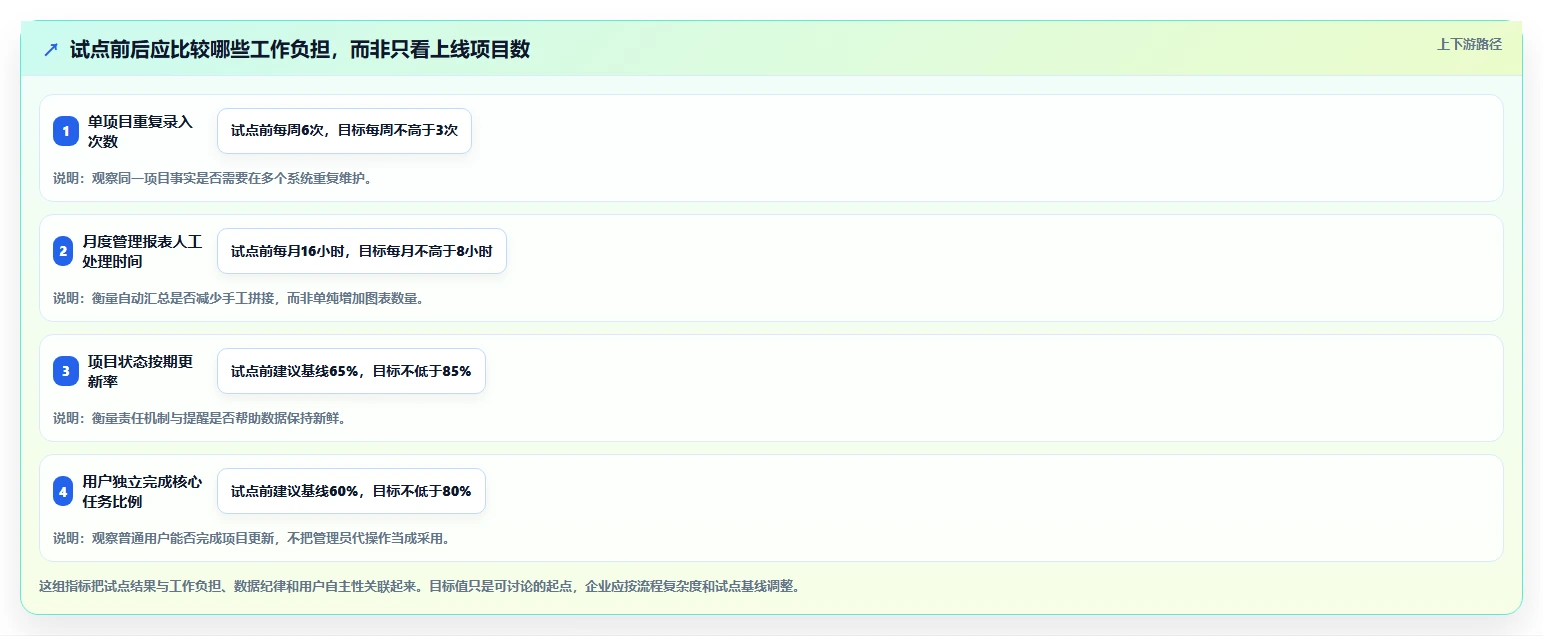Click the 单项目重复录入次数 metric title
The width and height of the screenshot is (1543, 636).
[140, 131]
